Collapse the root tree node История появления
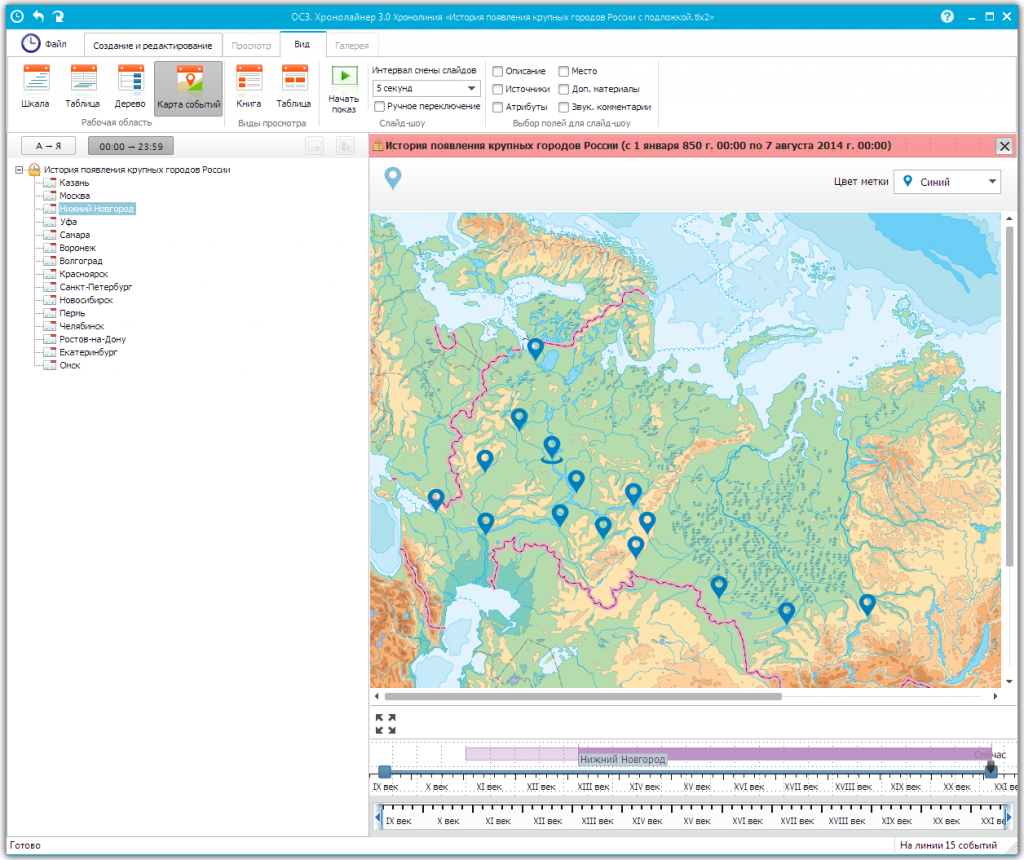 [x=20, y=170]
